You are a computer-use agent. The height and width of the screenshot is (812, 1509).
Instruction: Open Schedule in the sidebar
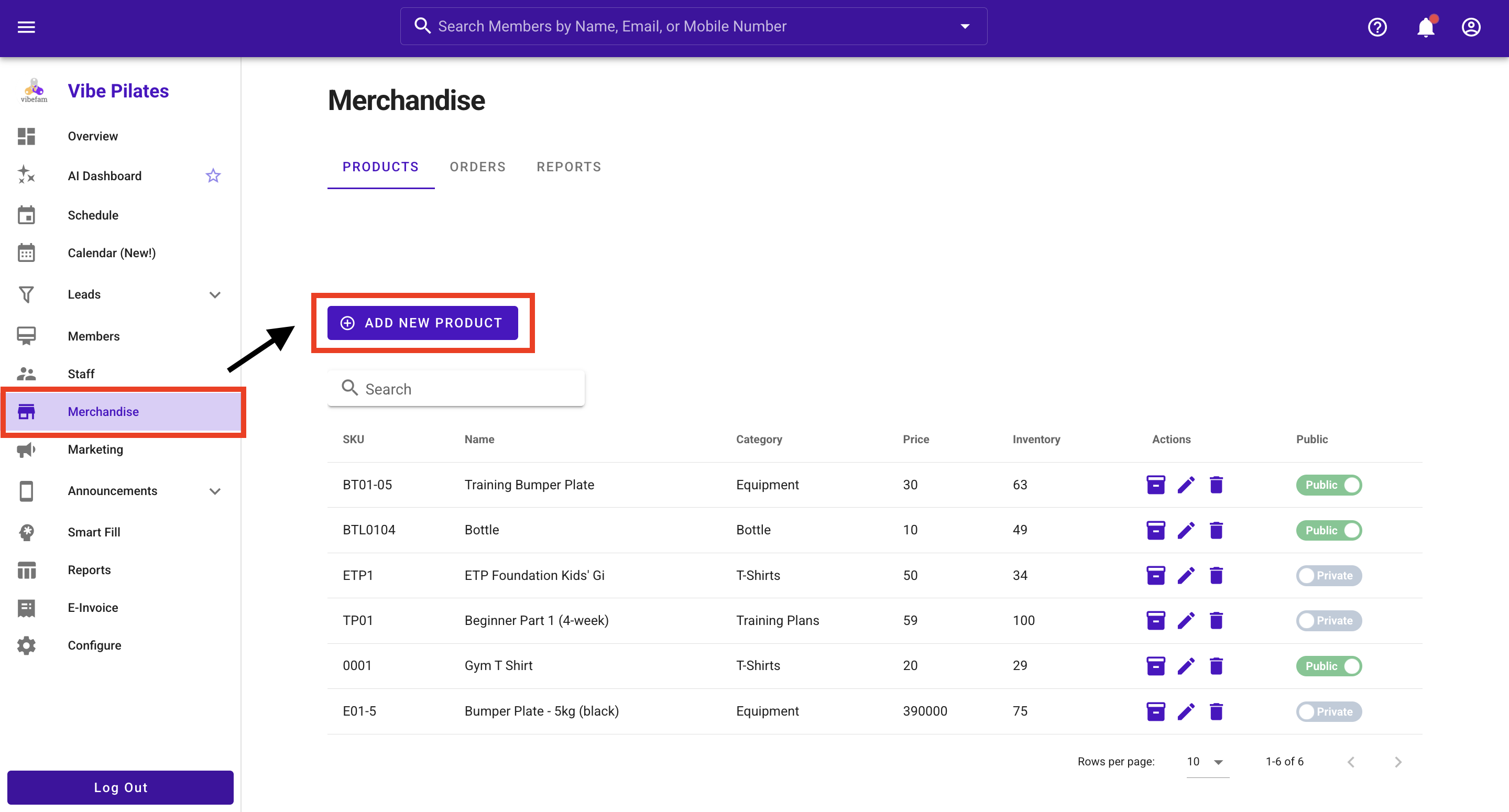tap(120, 216)
